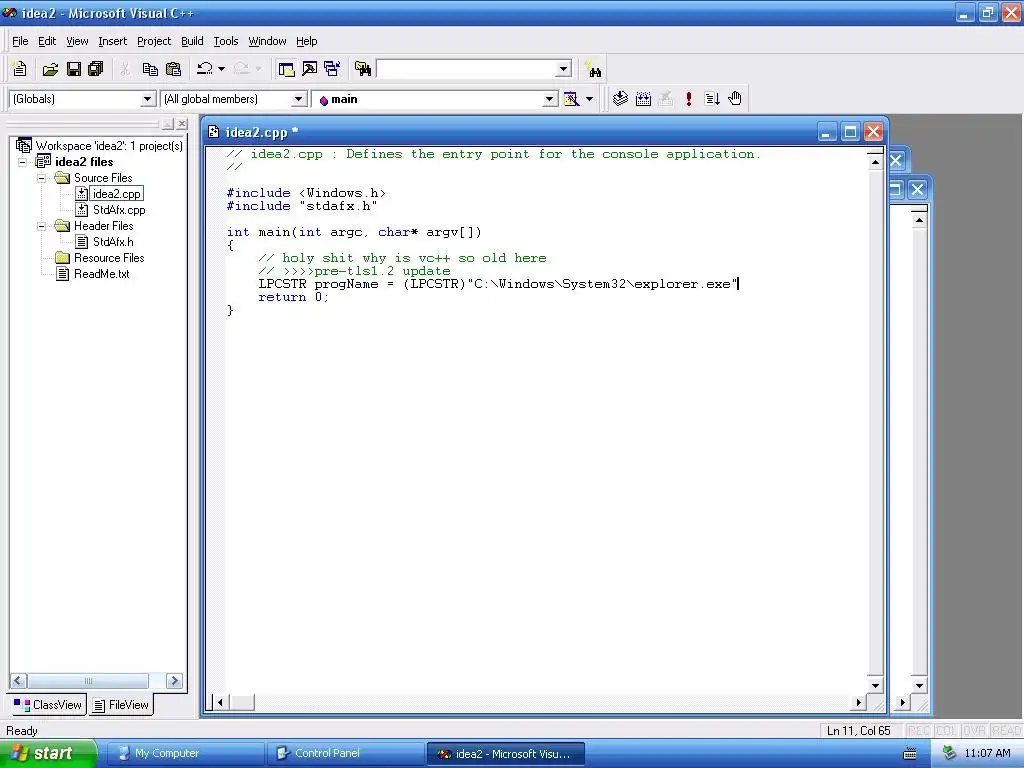Select the Resource Files folder
1024x768 pixels.
[109, 258]
